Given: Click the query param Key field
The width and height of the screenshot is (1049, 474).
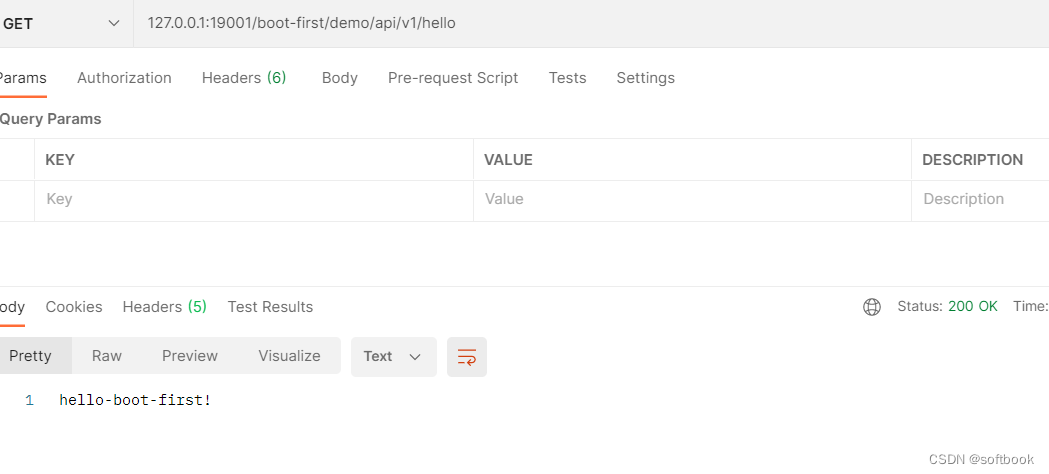Looking at the screenshot, I should click(250, 200).
